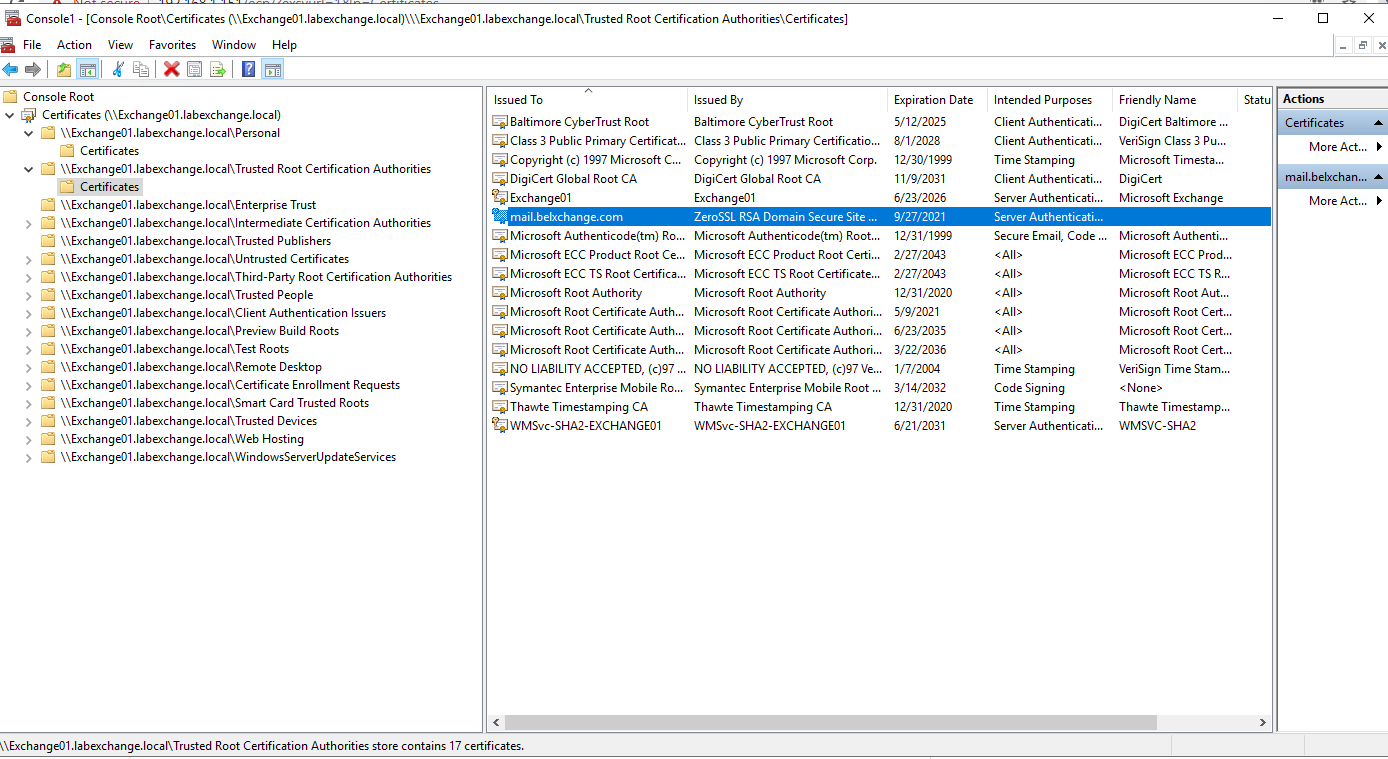Select the Web Hosting store
The image size is (1388, 759).
181,439
